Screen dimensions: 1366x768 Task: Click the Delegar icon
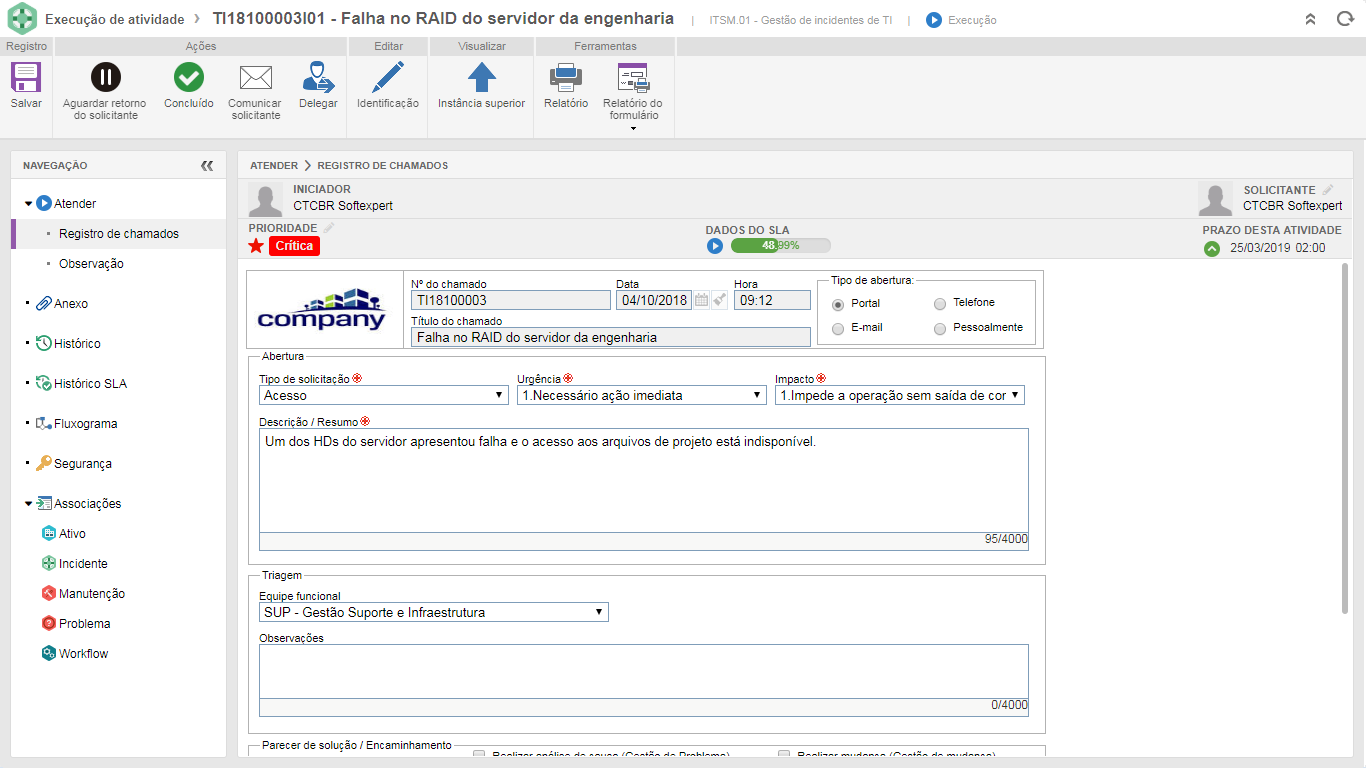coord(318,78)
